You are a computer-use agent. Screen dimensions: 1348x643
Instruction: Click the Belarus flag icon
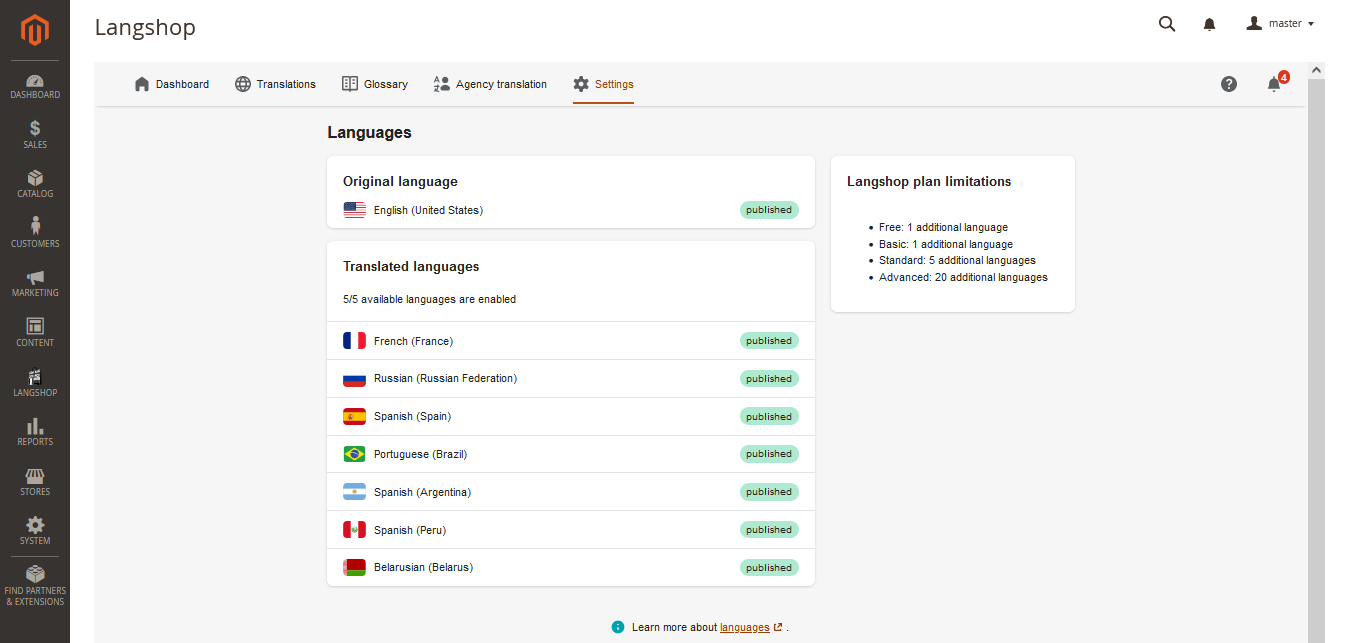[354, 568]
